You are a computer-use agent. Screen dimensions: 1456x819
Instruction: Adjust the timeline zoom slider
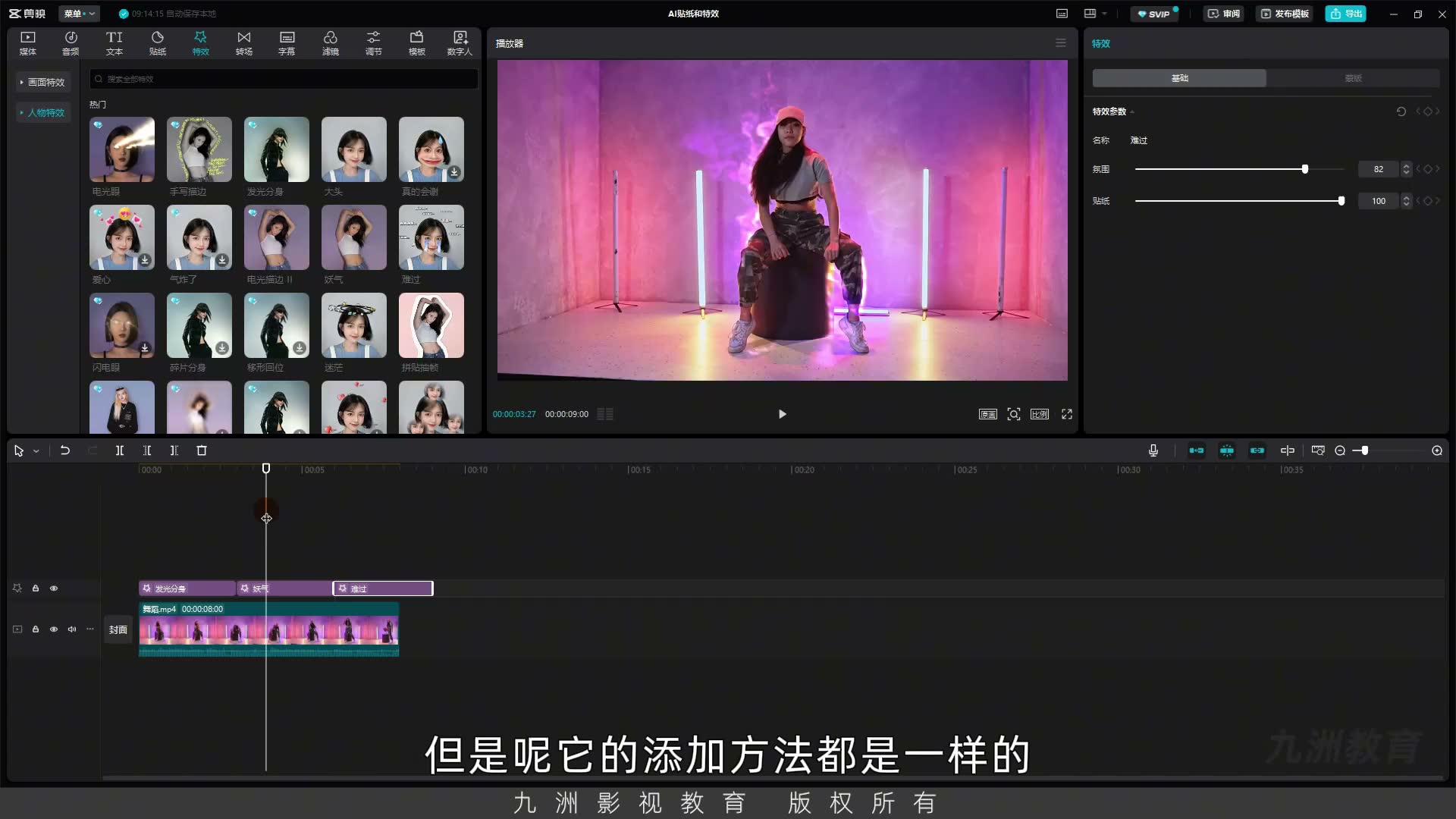(1365, 450)
